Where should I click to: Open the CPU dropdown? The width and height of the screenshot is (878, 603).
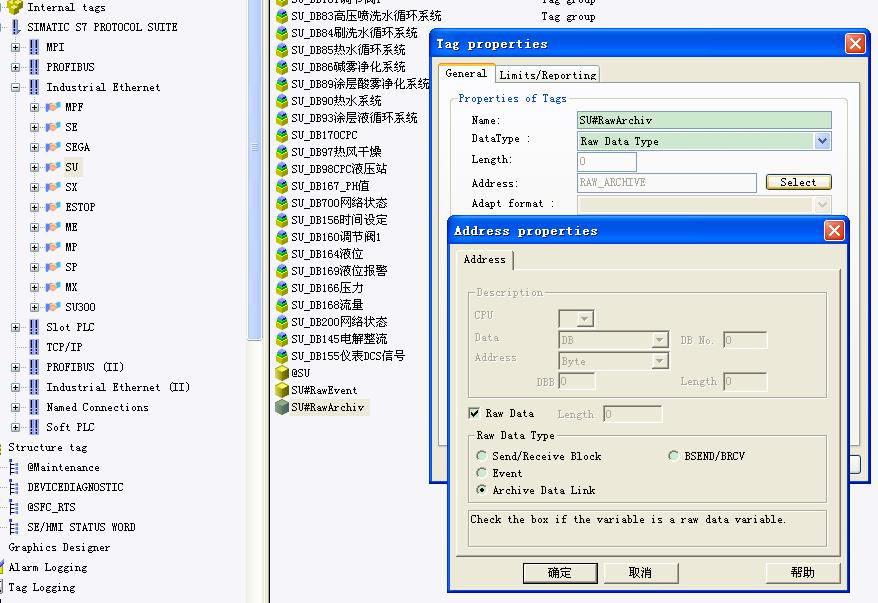pos(585,319)
